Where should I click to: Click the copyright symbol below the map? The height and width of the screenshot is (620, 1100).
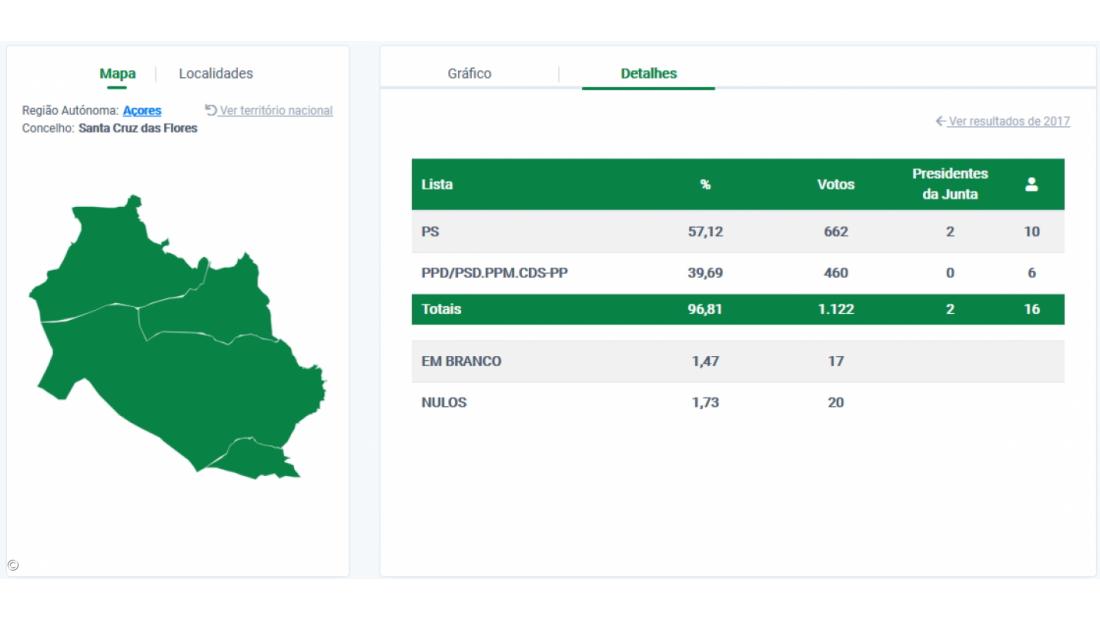pyautogui.click(x=13, y=565)
